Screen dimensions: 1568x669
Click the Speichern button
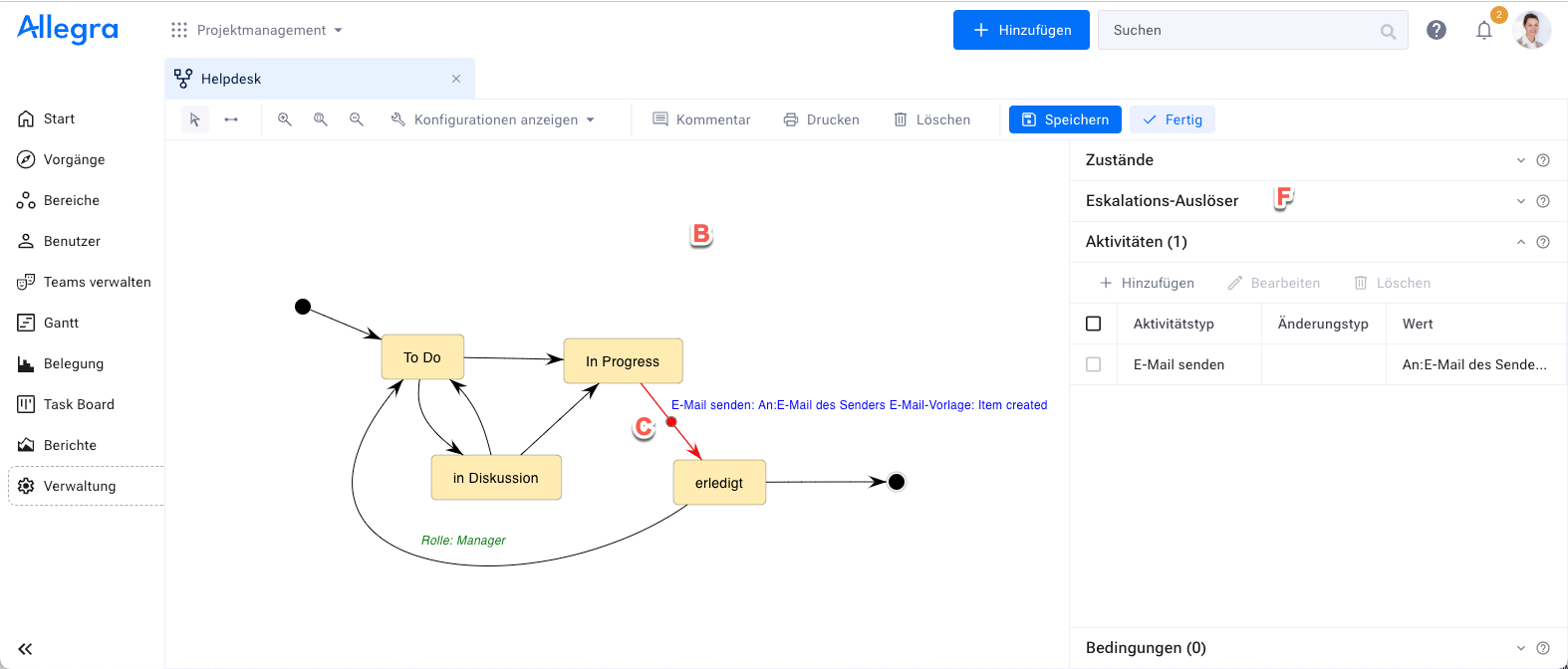pyautogui.click(x=1065, y=119)
